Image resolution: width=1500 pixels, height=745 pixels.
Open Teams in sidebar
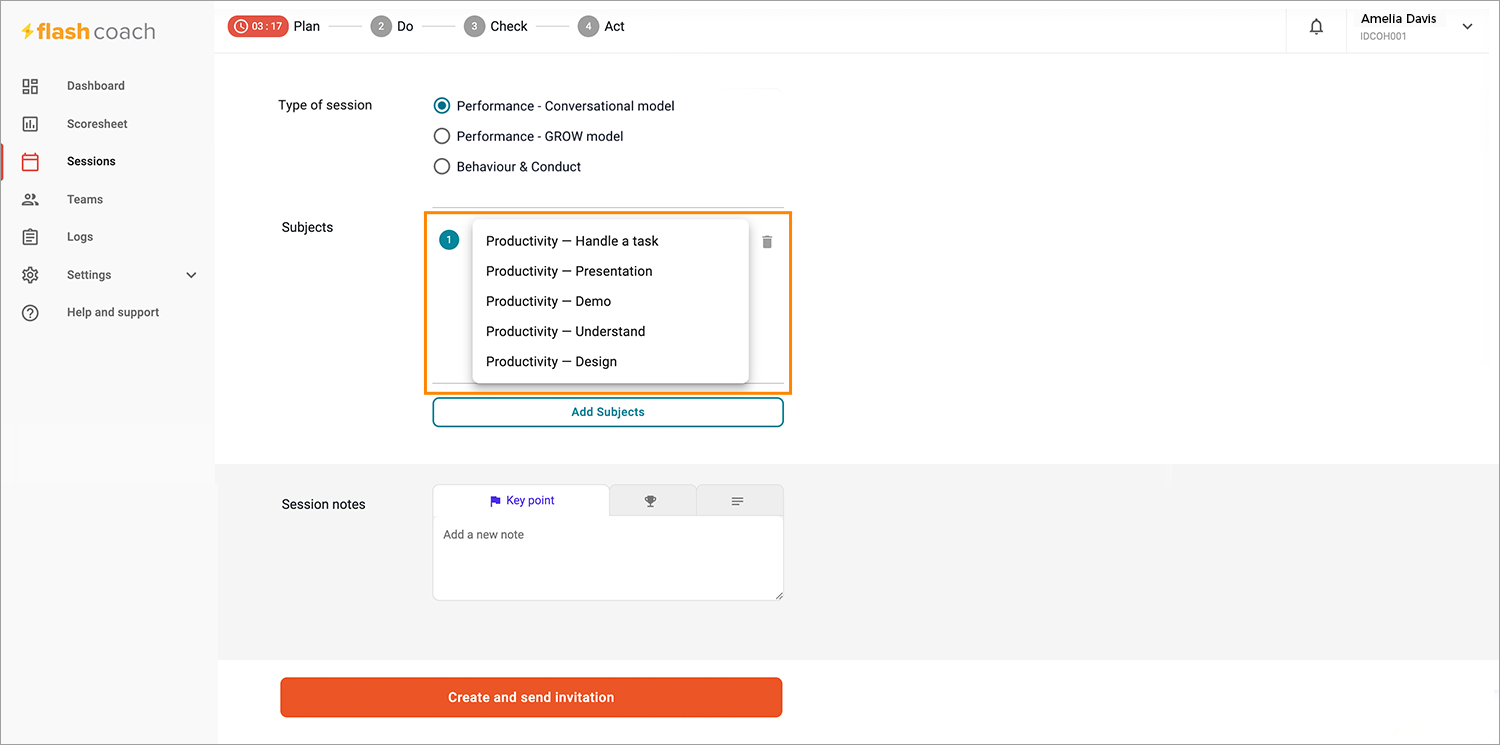pos(85,200)
